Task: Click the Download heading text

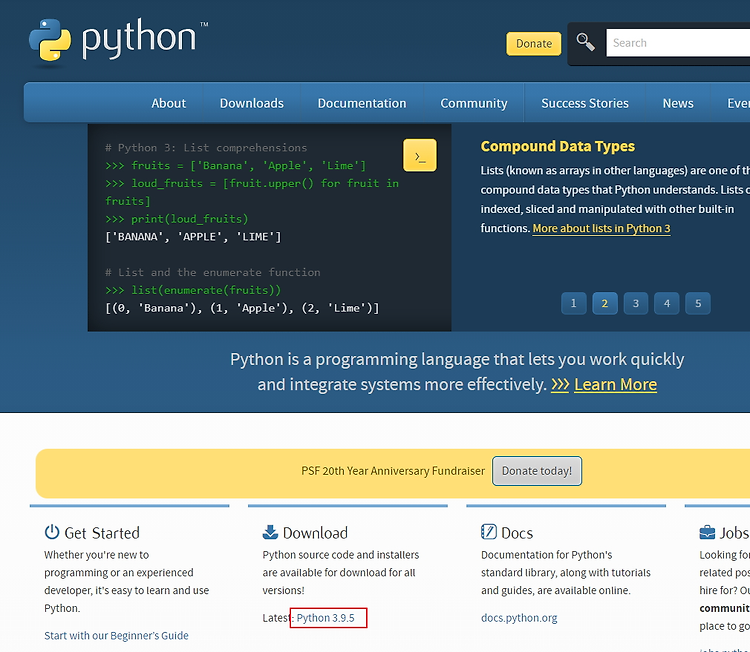Action: click(x=315, y=533)
